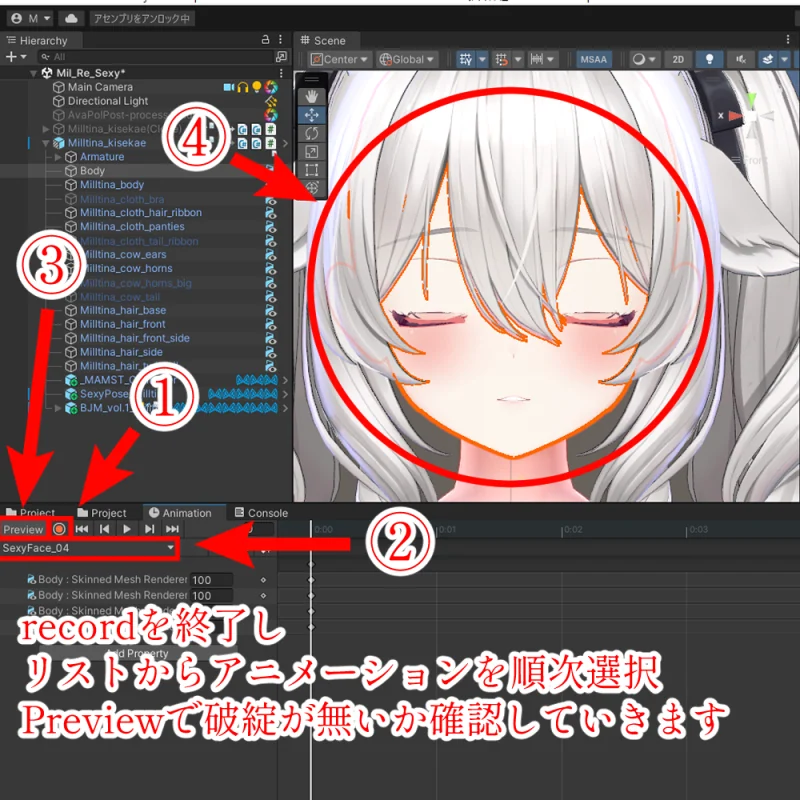The image size is (800, 800).
Task: Click first Body property value field 100
Action: coord(211,580)
